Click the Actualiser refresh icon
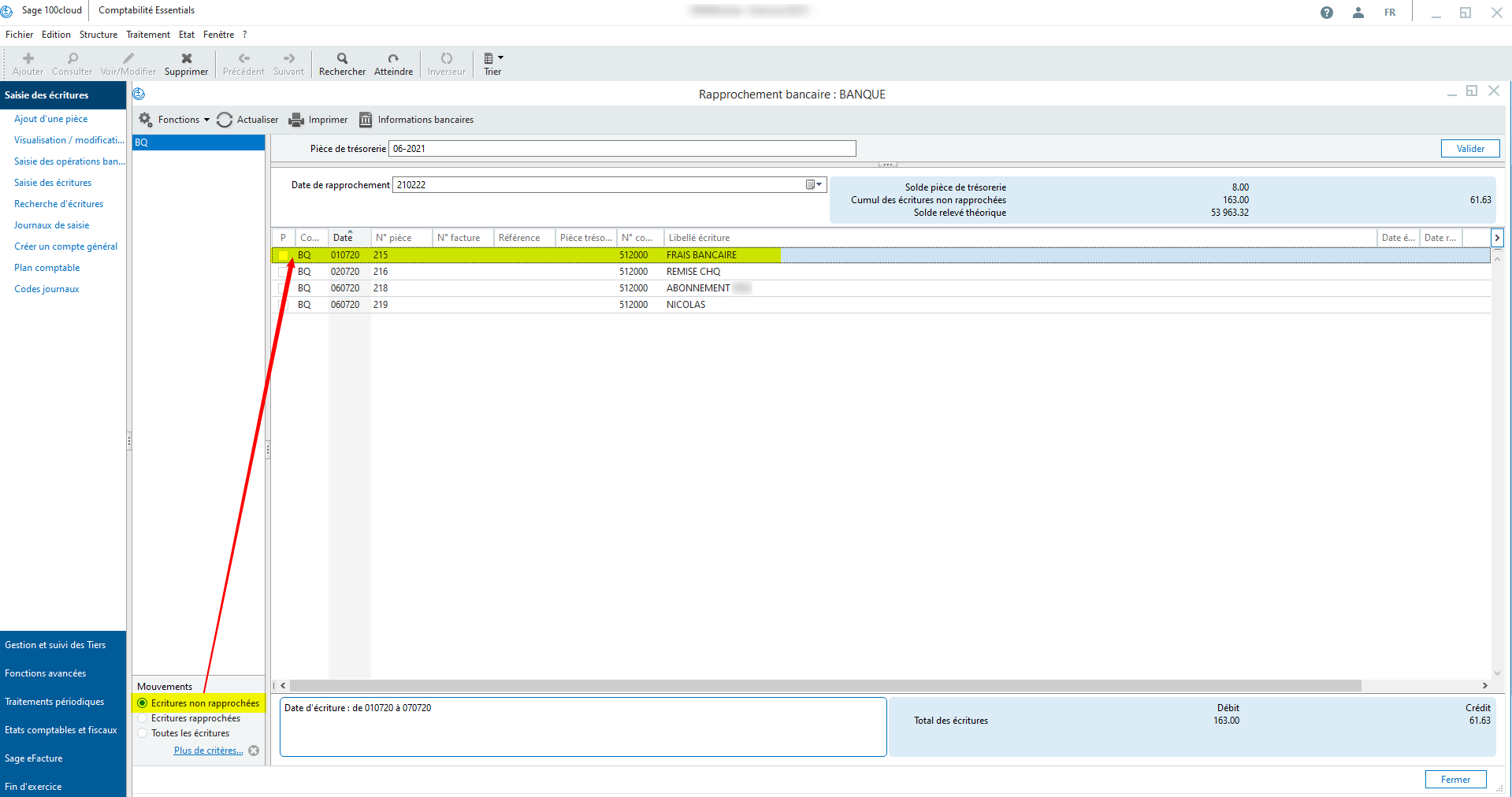This screenshot has height=797, width=1512. tap(225, 120)
